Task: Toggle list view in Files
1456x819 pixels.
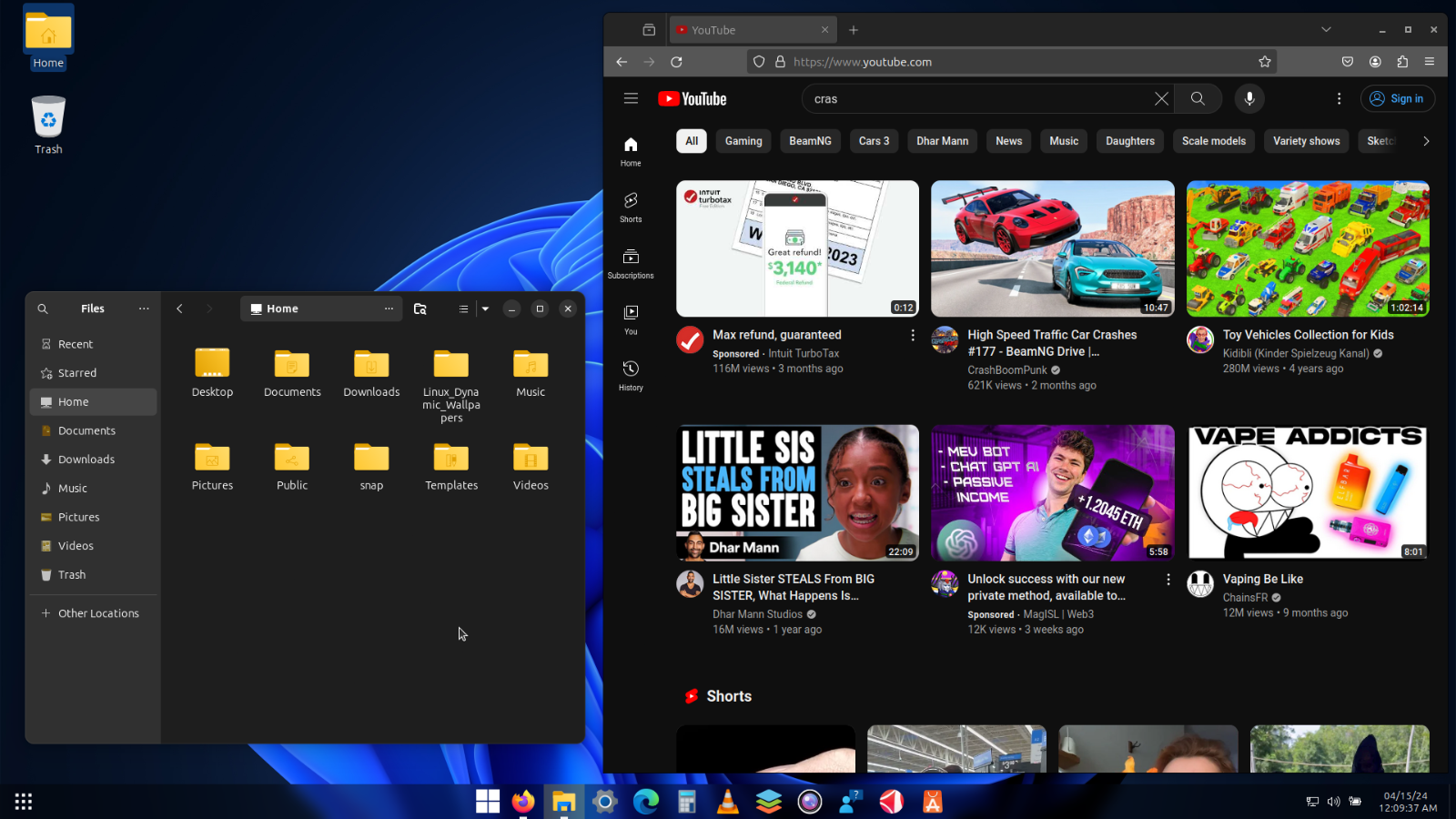Action: [463, 308]
